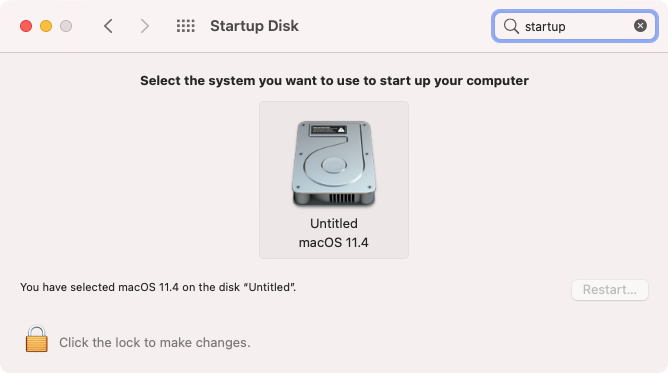Show all preferences via the grid icon

pos(186,26)
